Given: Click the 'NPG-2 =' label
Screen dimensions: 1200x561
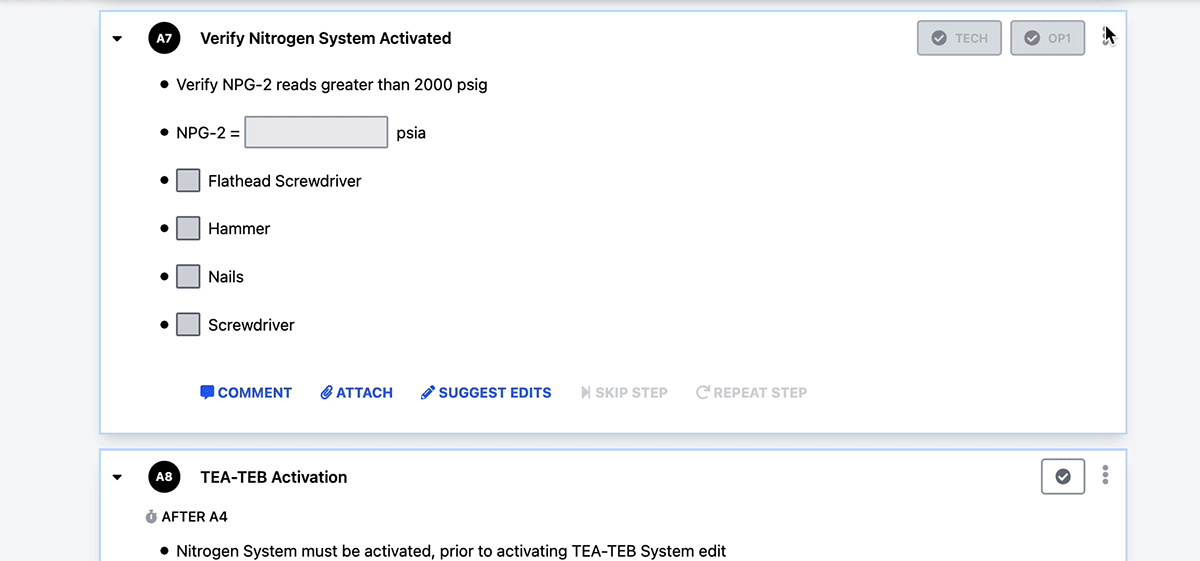Looking at the screenshot, I should pyautogui.click(x=208, y=133).
